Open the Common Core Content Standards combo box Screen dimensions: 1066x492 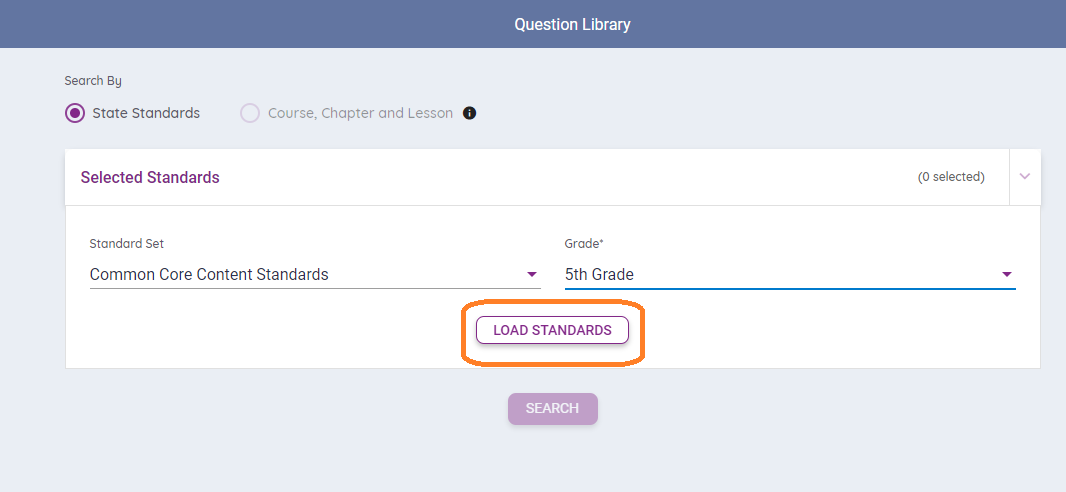[x=300, y=275]
